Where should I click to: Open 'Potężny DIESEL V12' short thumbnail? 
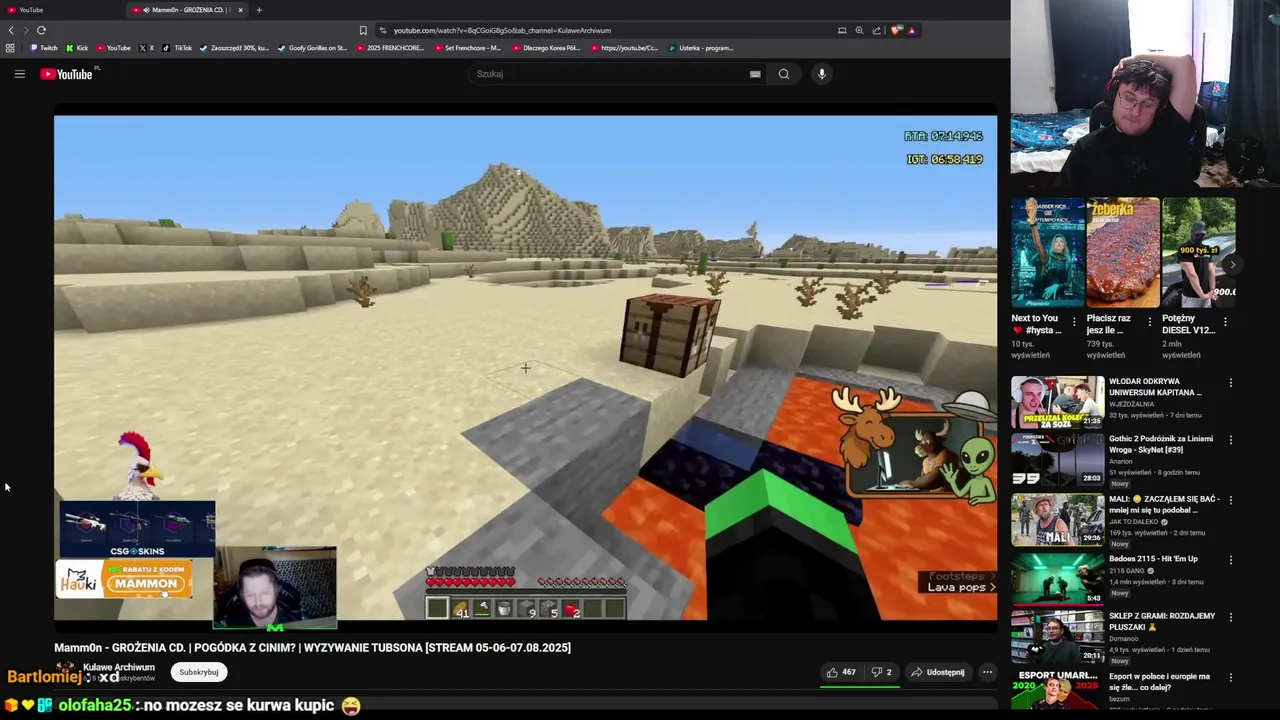tap(1198, 252)
